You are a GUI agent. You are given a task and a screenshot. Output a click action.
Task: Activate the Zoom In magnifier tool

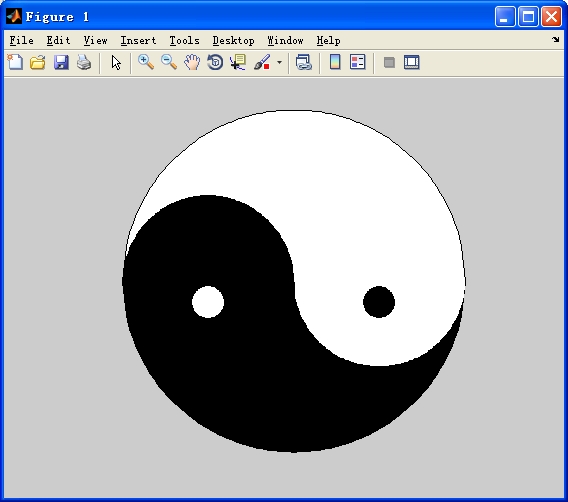click(x=146, y=62)
